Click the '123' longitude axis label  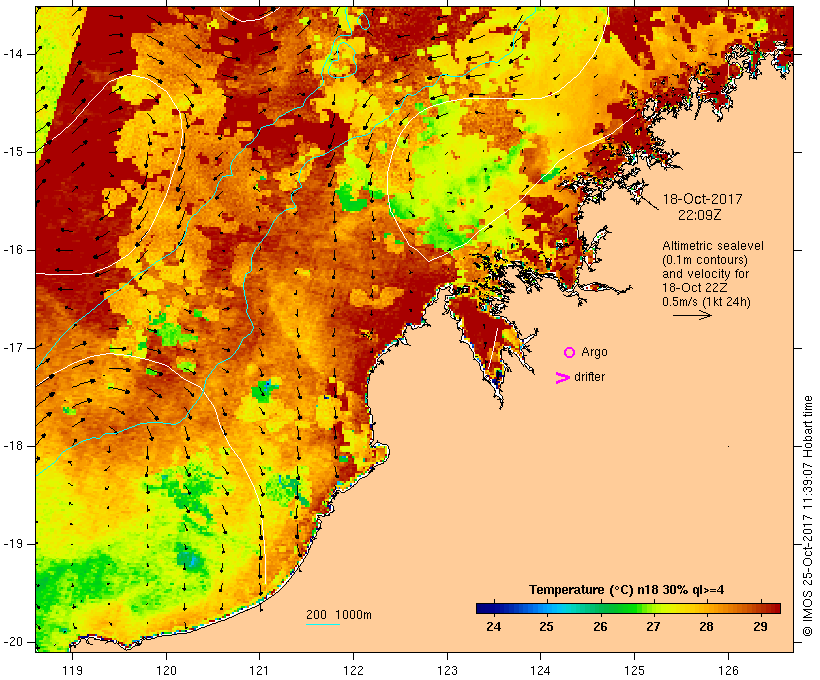point(447,671)
